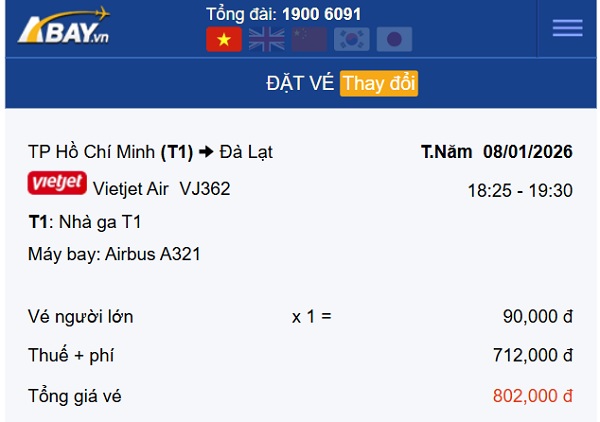Click the Nhà ga T1 terminal text

98,222
